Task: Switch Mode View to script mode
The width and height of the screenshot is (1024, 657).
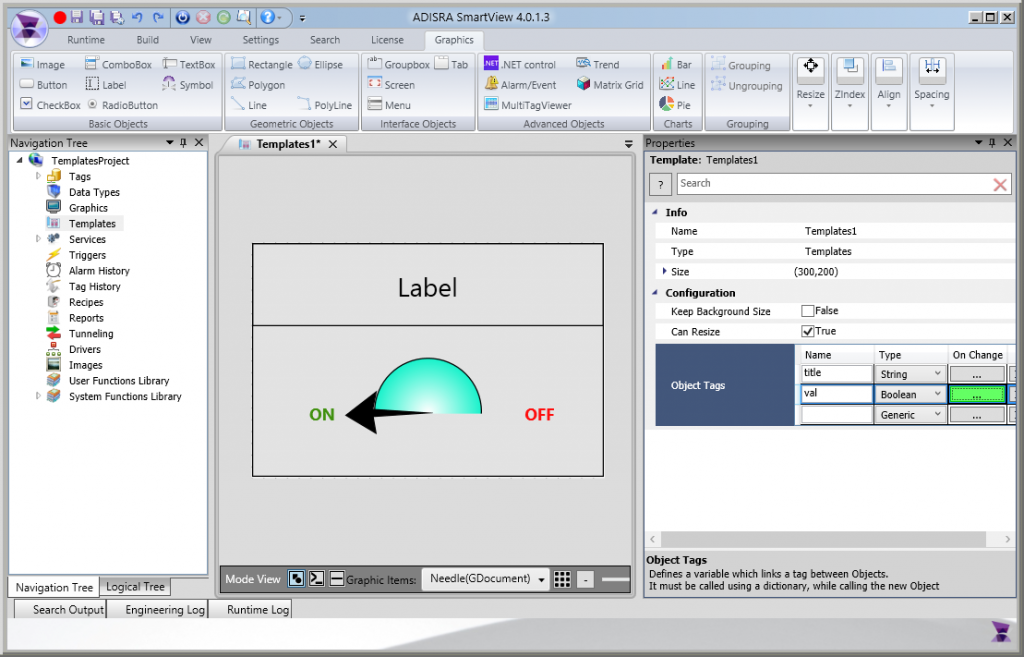Action: (317, 579)
